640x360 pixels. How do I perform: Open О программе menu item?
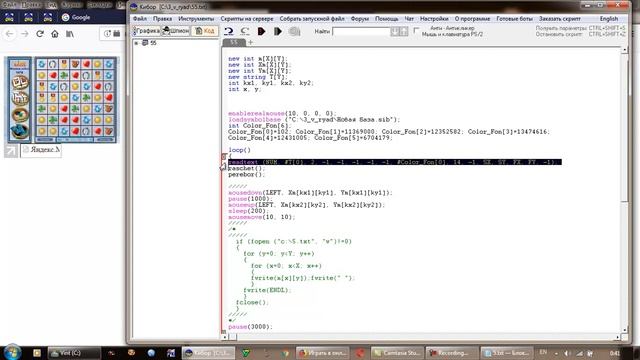tap(472, 19)
